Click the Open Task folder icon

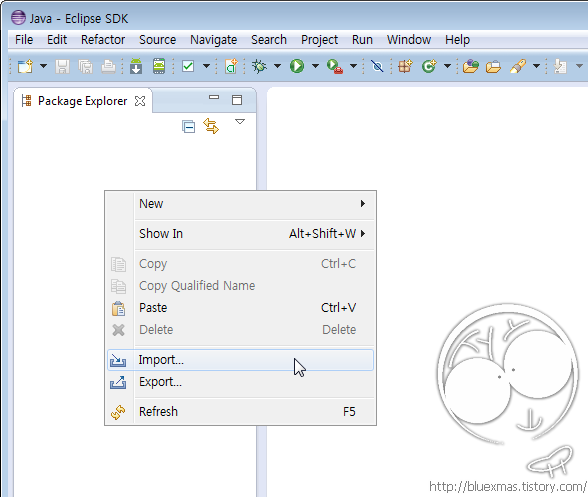494,67
